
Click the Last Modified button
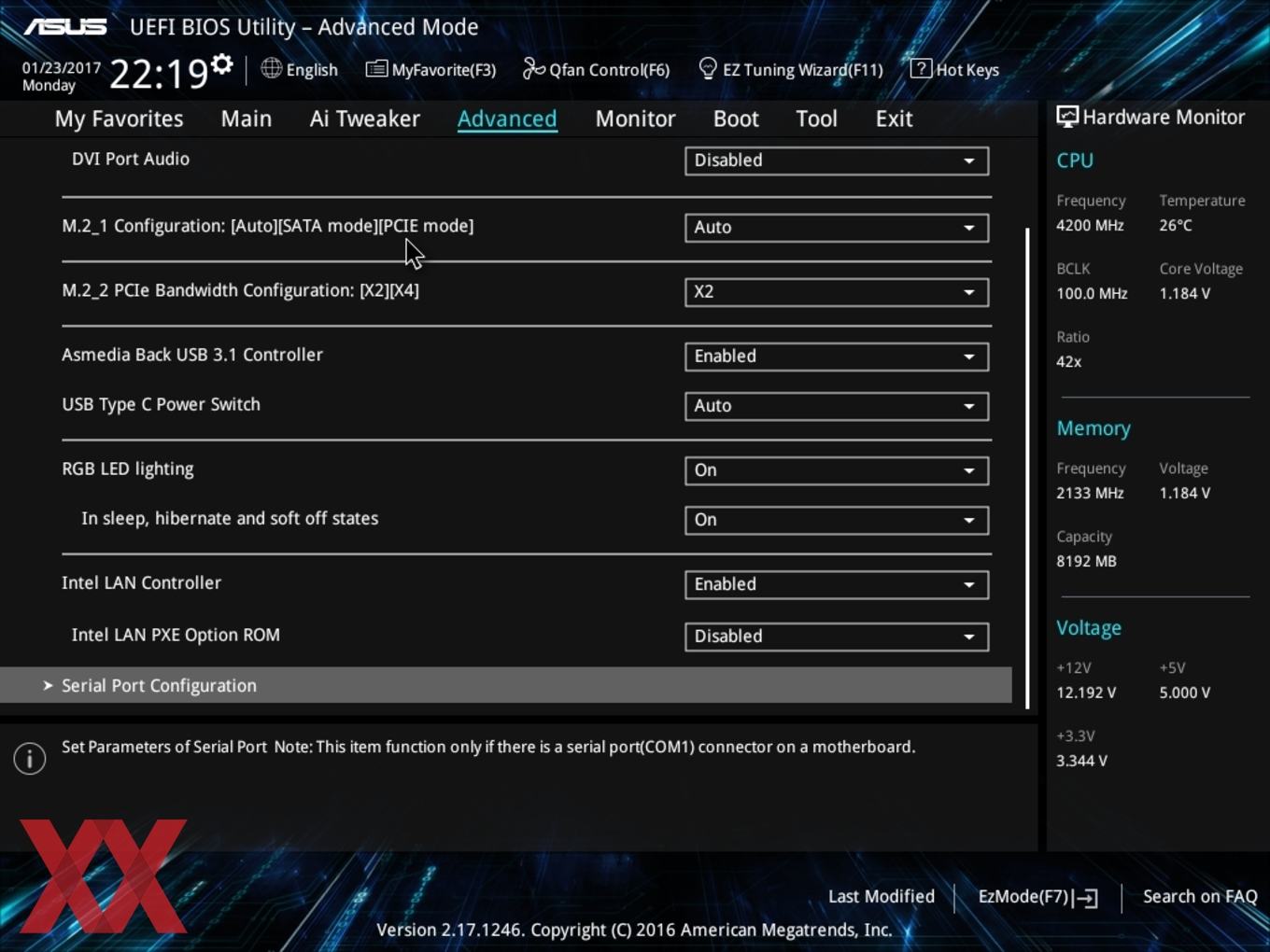881,896
